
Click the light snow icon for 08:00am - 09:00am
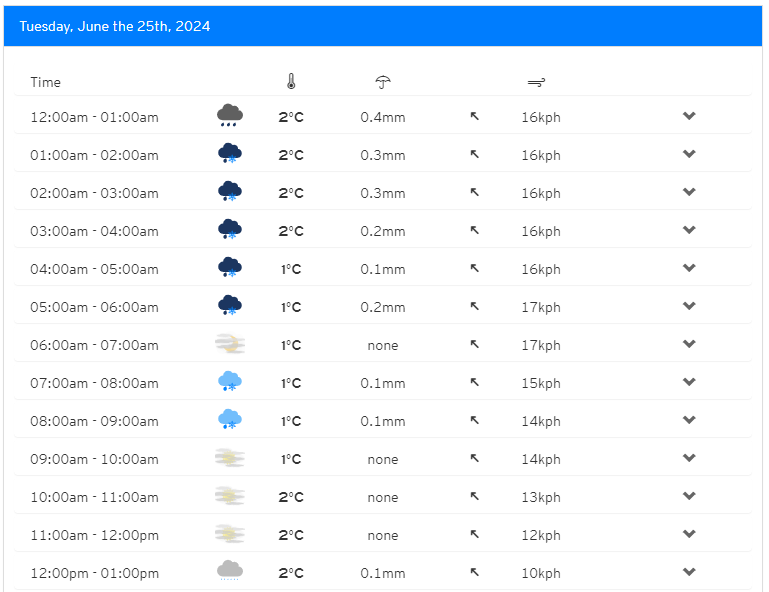[x=230, y=420]
